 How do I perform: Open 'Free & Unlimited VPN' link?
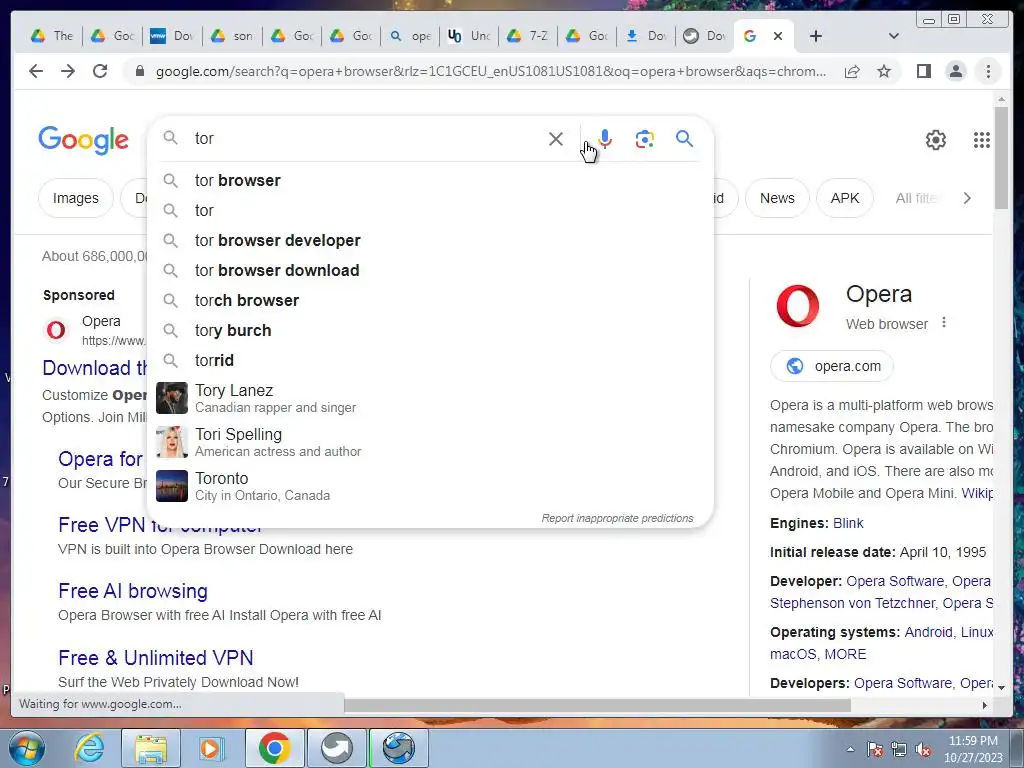pyautogui.click(x=155, y=658)
